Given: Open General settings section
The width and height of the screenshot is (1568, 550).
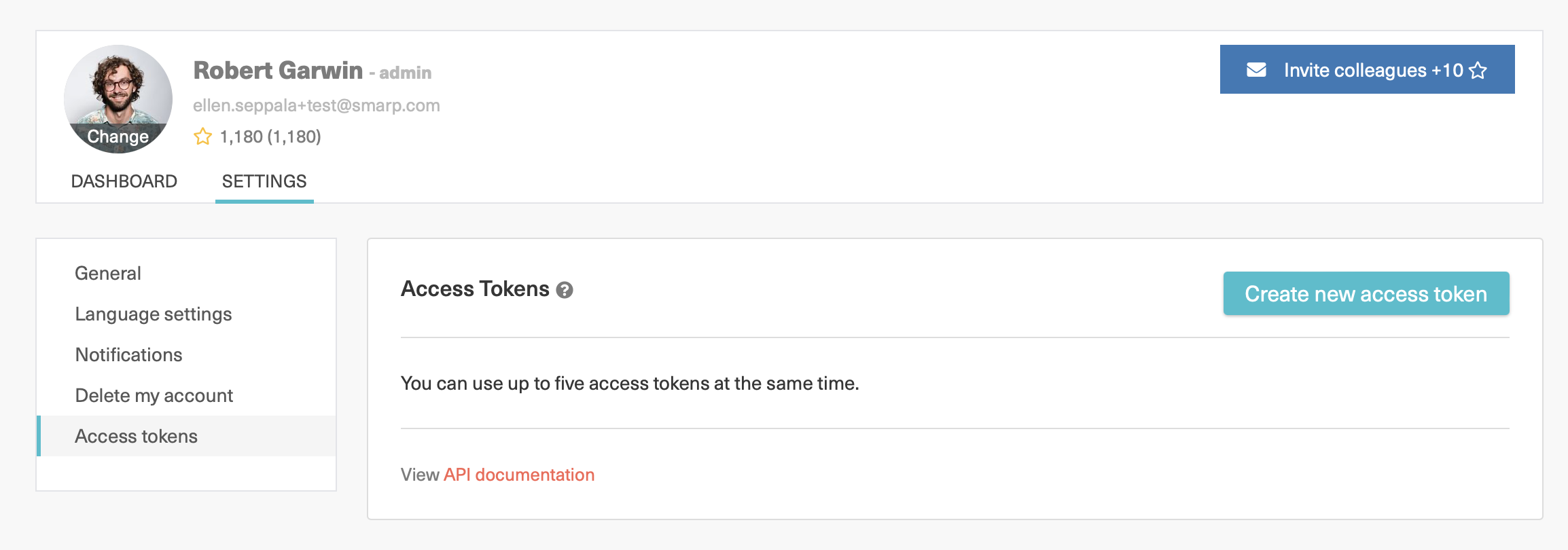Looking at the screenshot, I should point(108,273).
